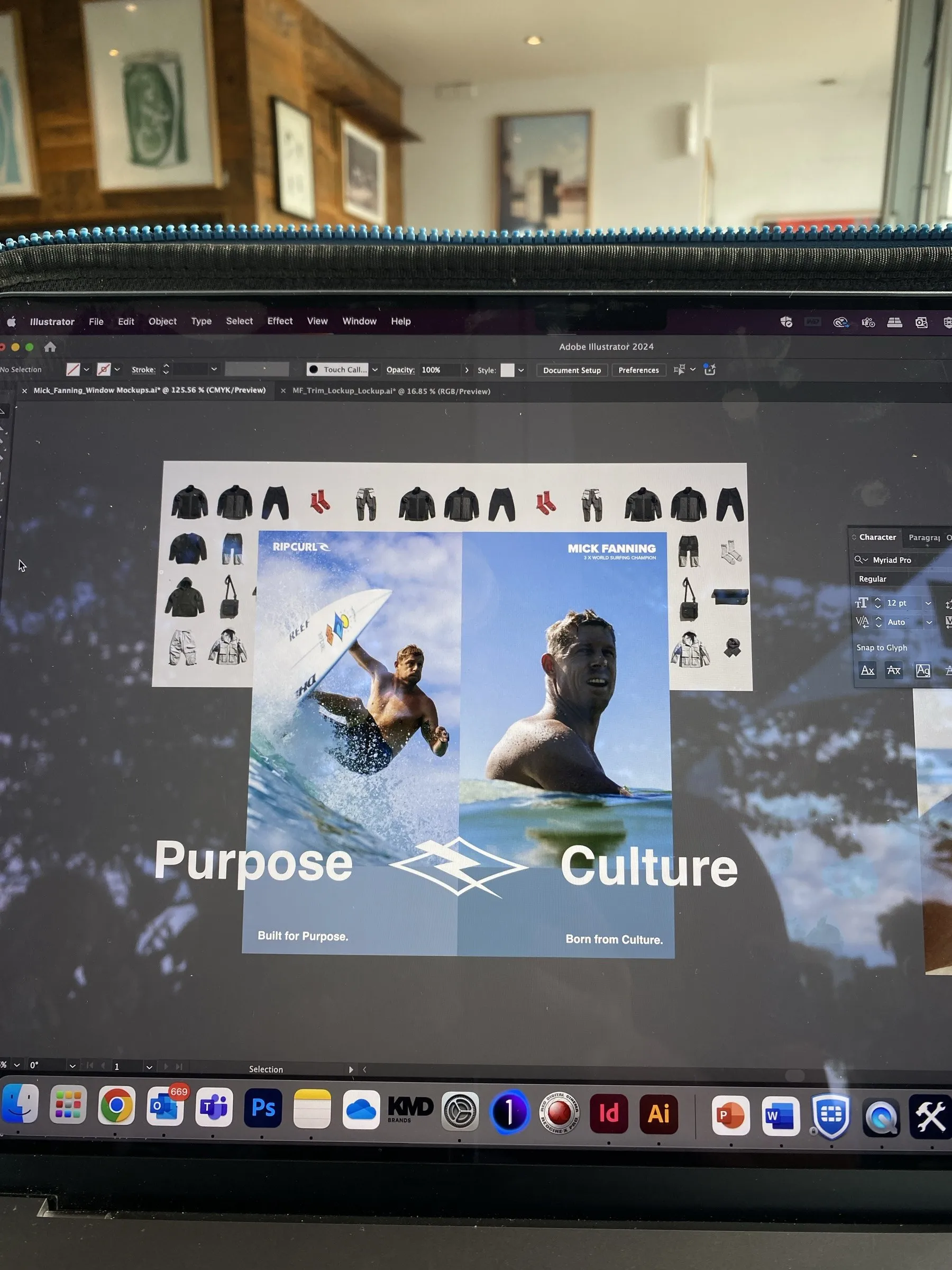Expand the status bar Selection arrow
The image size is (952, 1270).
(x=351, y=1069)
